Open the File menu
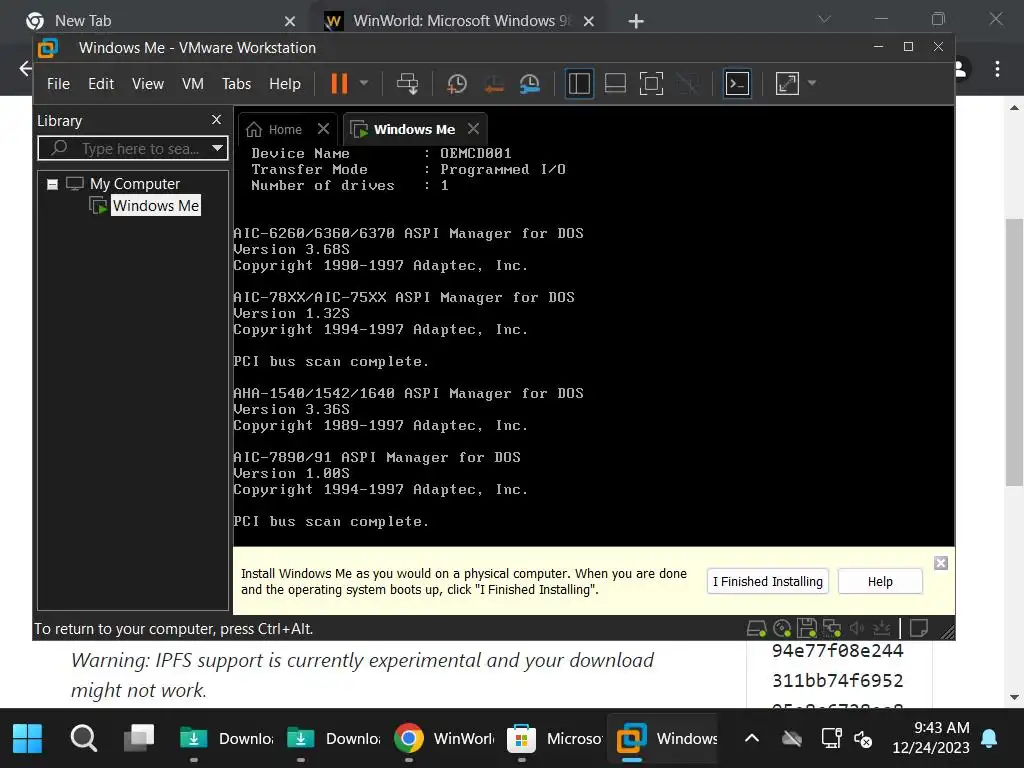This screenshot has width=1024, height=768. coord(58,84)
